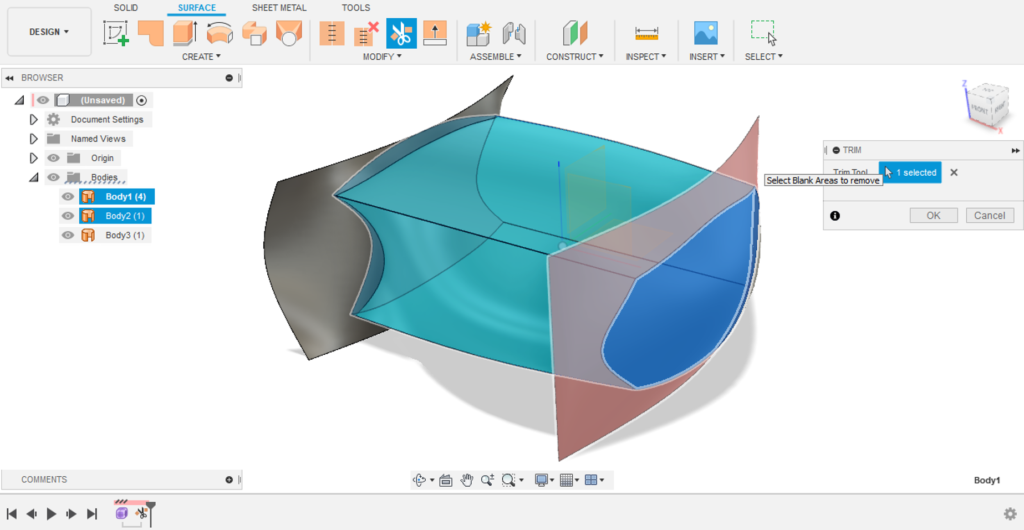Viewport: 1024px width, 530px height.
Task: Select the surface Loft tool icon
Action: [x=289, y=33]
